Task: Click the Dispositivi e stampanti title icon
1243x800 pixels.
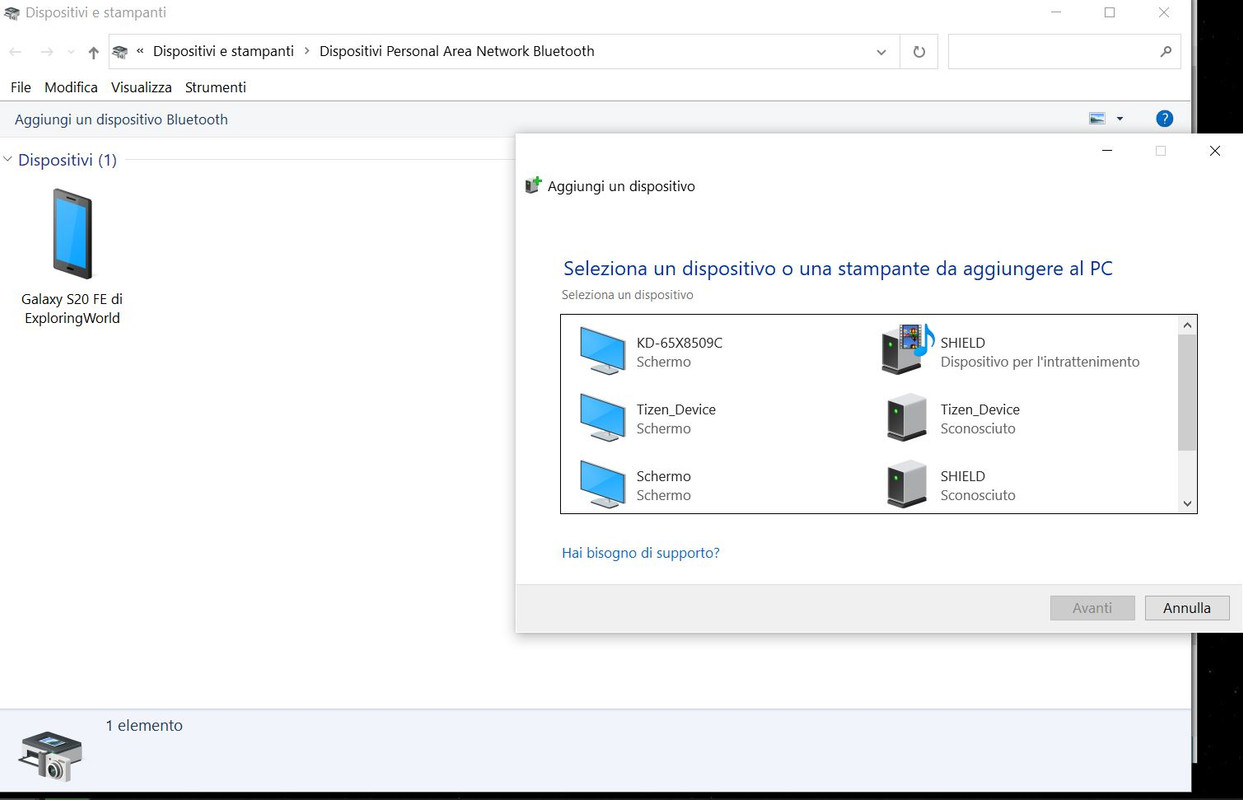Action: pos(12,13)
